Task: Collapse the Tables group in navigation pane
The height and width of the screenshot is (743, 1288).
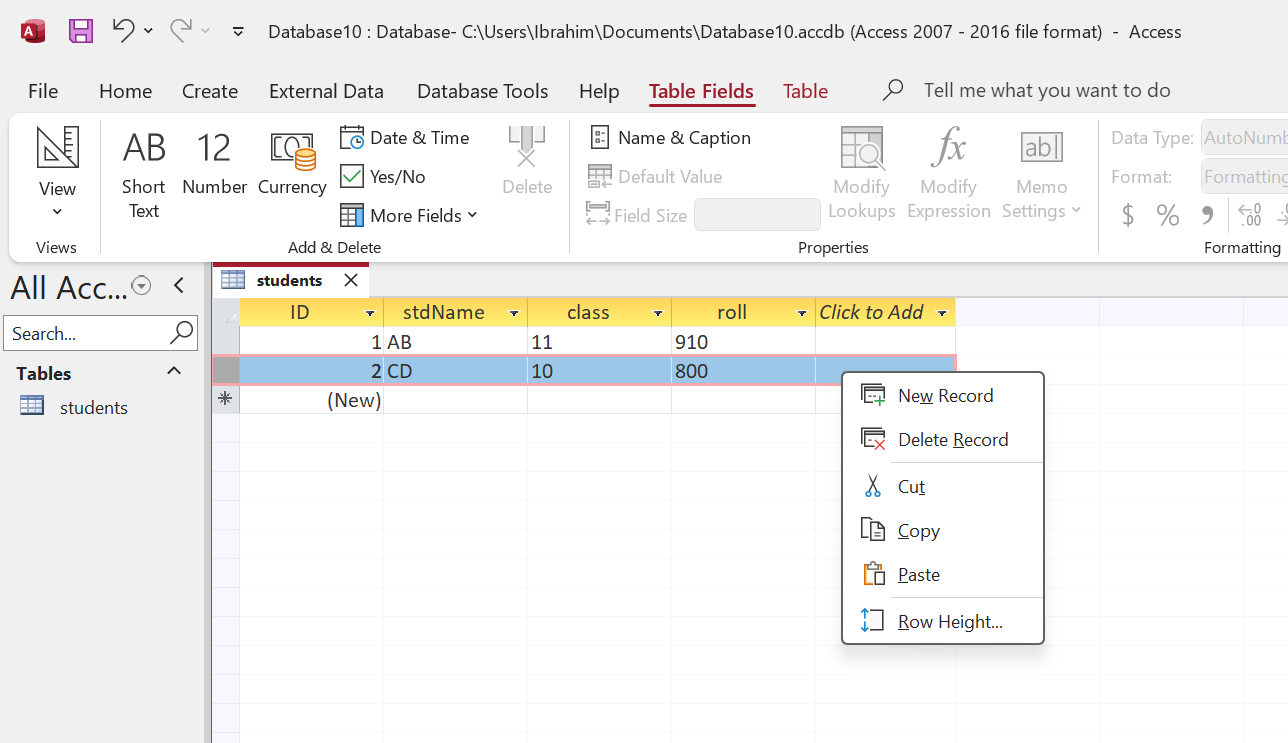Action: (174, 372)
